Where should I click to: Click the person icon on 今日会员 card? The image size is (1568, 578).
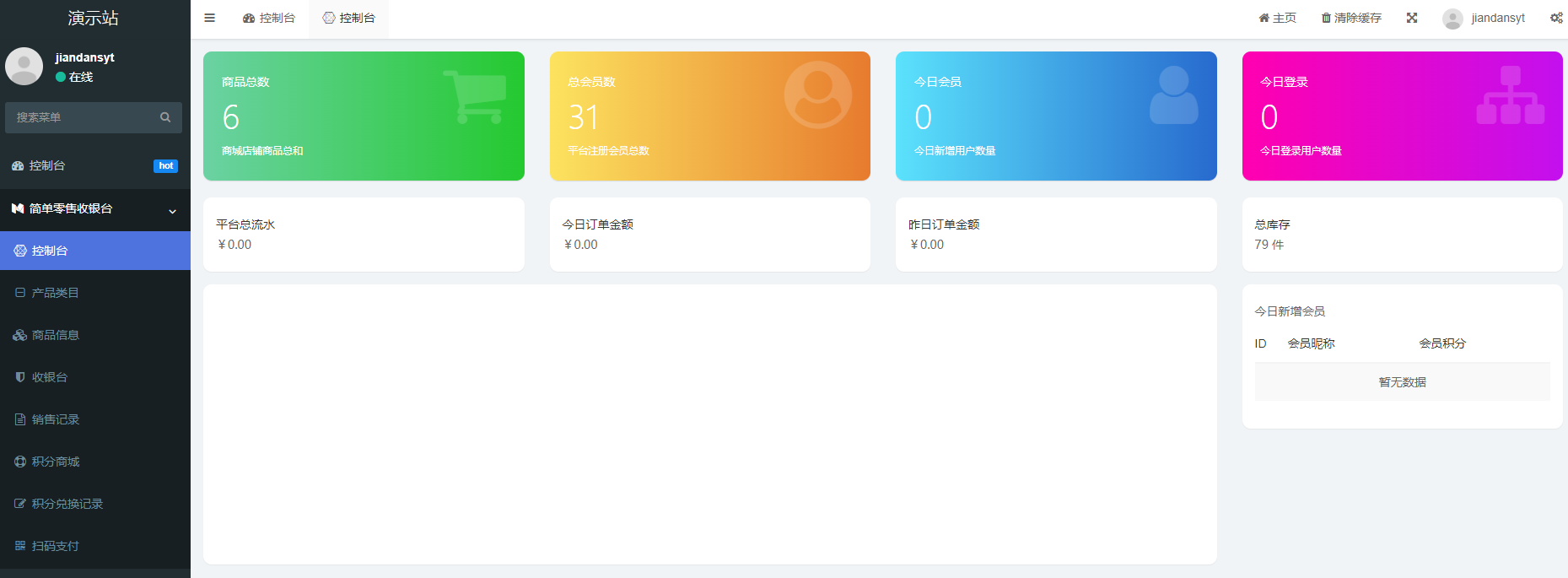[x=1174, y=95]
